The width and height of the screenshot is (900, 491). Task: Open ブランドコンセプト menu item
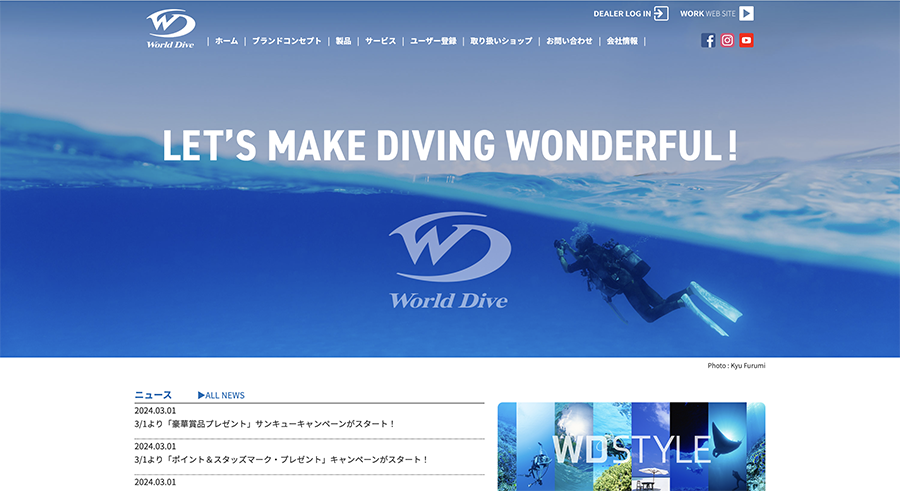[x=286, y=41]
